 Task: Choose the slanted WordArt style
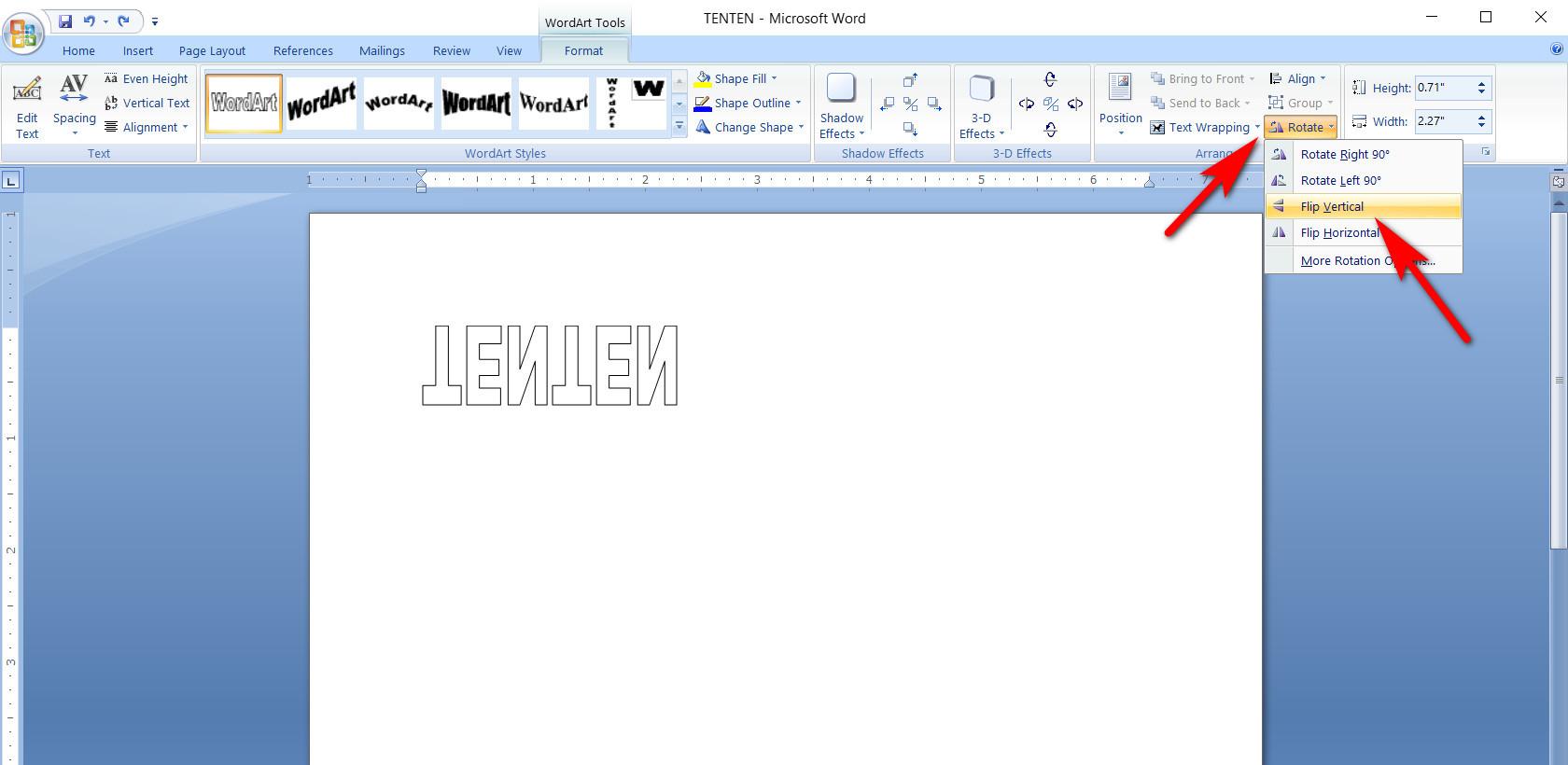pyautogui.click(x=321, y=103)
